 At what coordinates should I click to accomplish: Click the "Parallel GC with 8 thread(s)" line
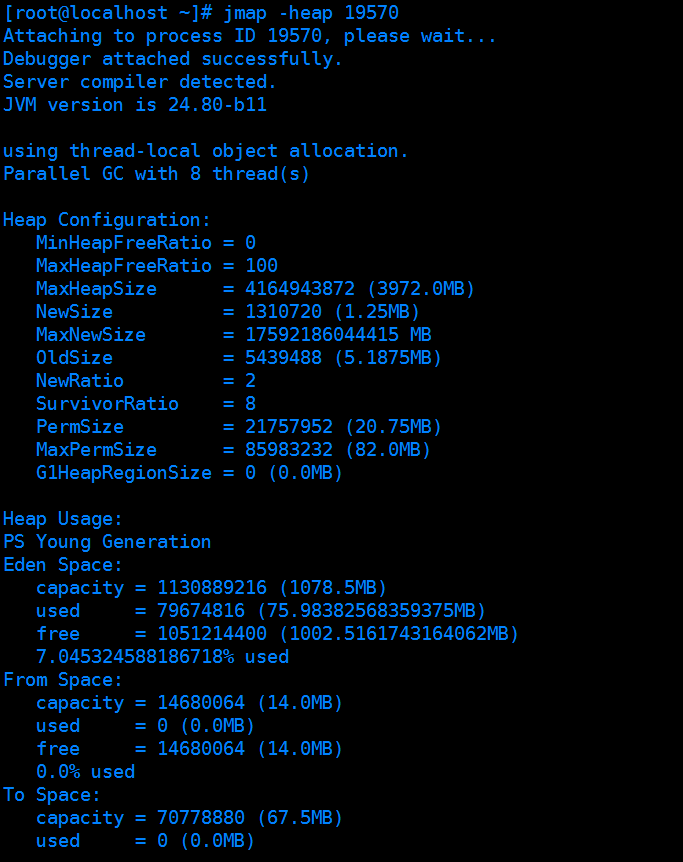click(157, 174)
